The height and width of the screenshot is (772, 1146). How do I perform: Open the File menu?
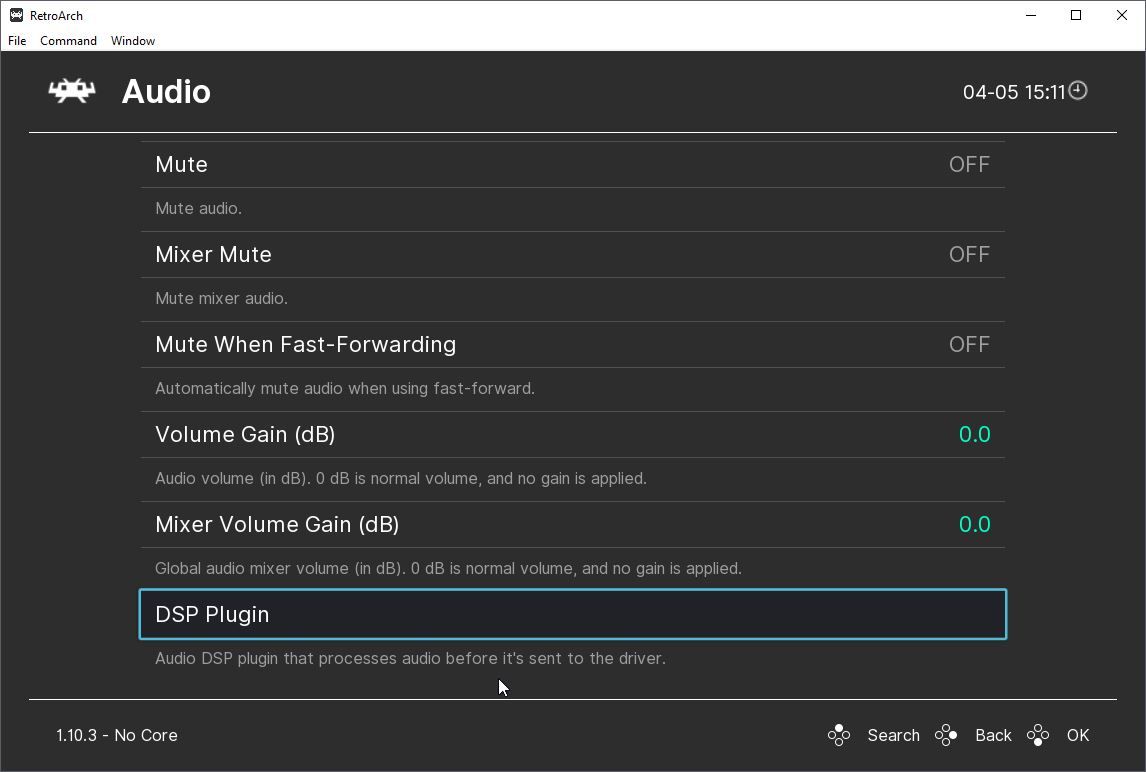tap(17, 41)
